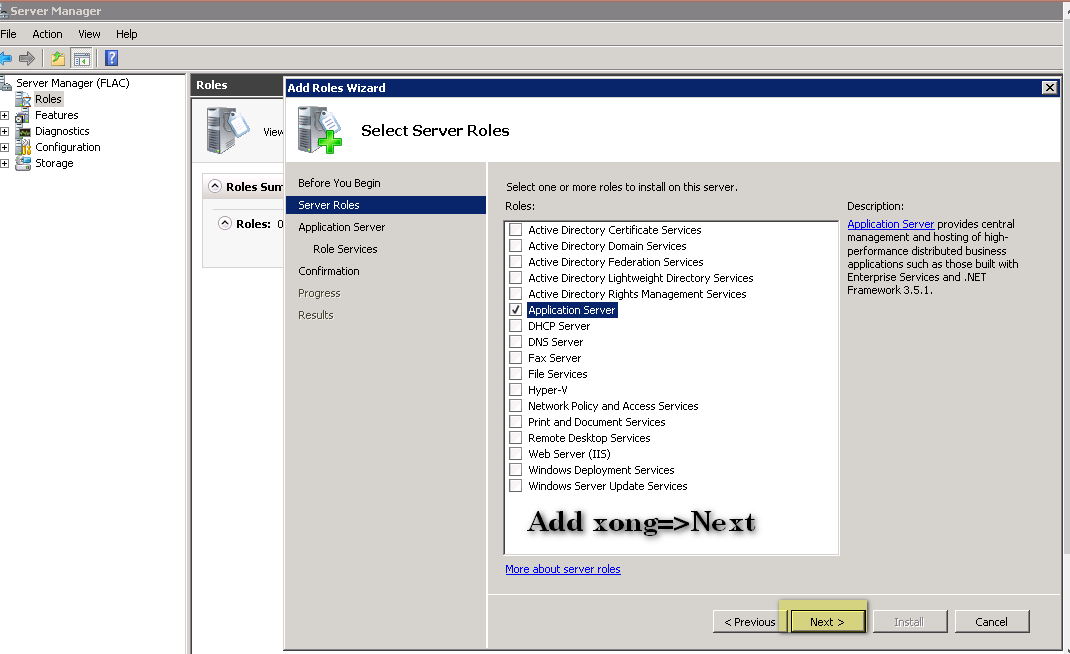Click the Server Manager (FLAC) root icon
1070x654 pixels.
coord(6,83)
